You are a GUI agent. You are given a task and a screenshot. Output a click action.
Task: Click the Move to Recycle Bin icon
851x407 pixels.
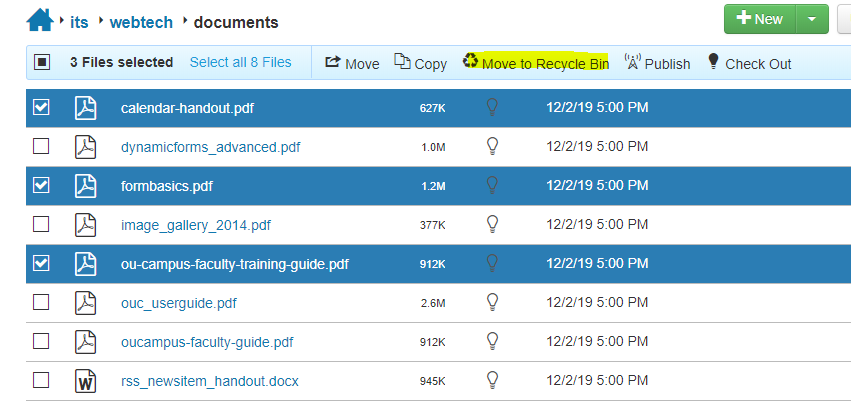tap(471, 62)
